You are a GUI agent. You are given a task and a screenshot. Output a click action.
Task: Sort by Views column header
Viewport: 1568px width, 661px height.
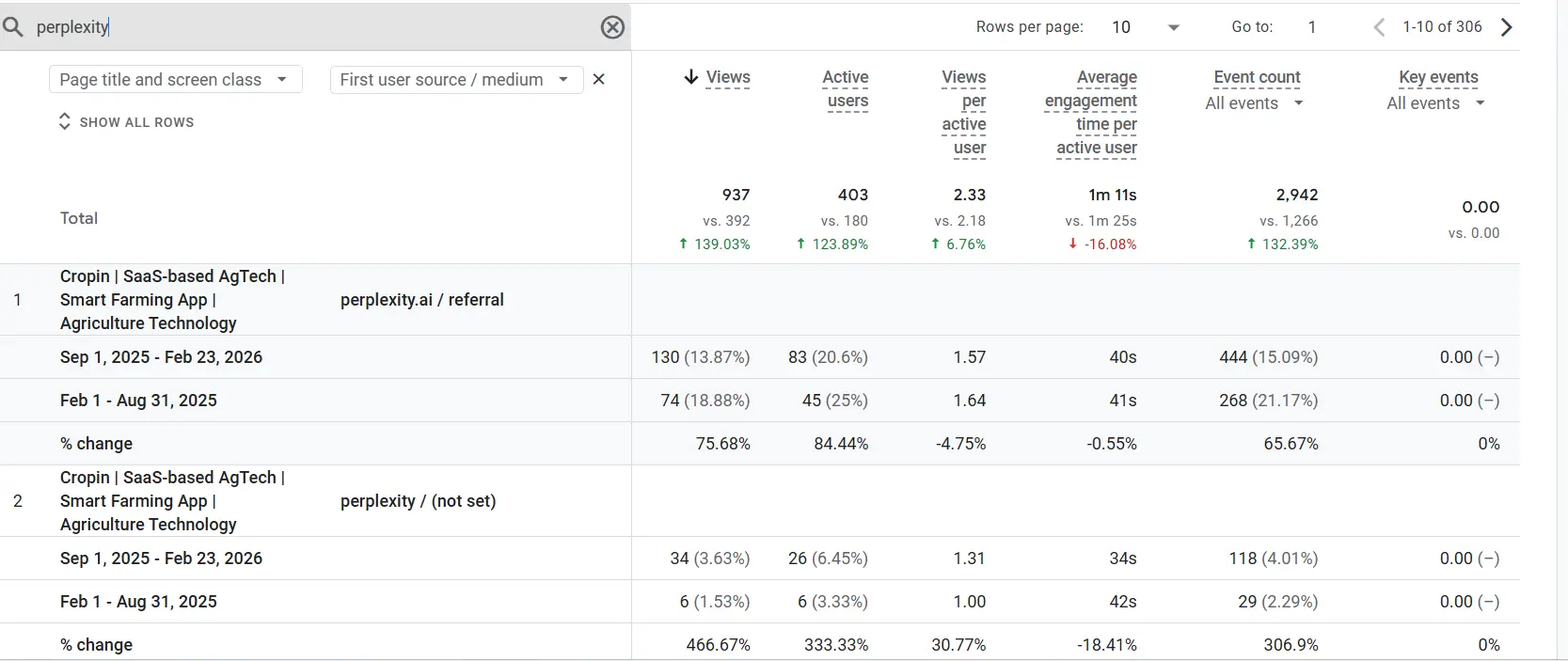pos(728,77)
